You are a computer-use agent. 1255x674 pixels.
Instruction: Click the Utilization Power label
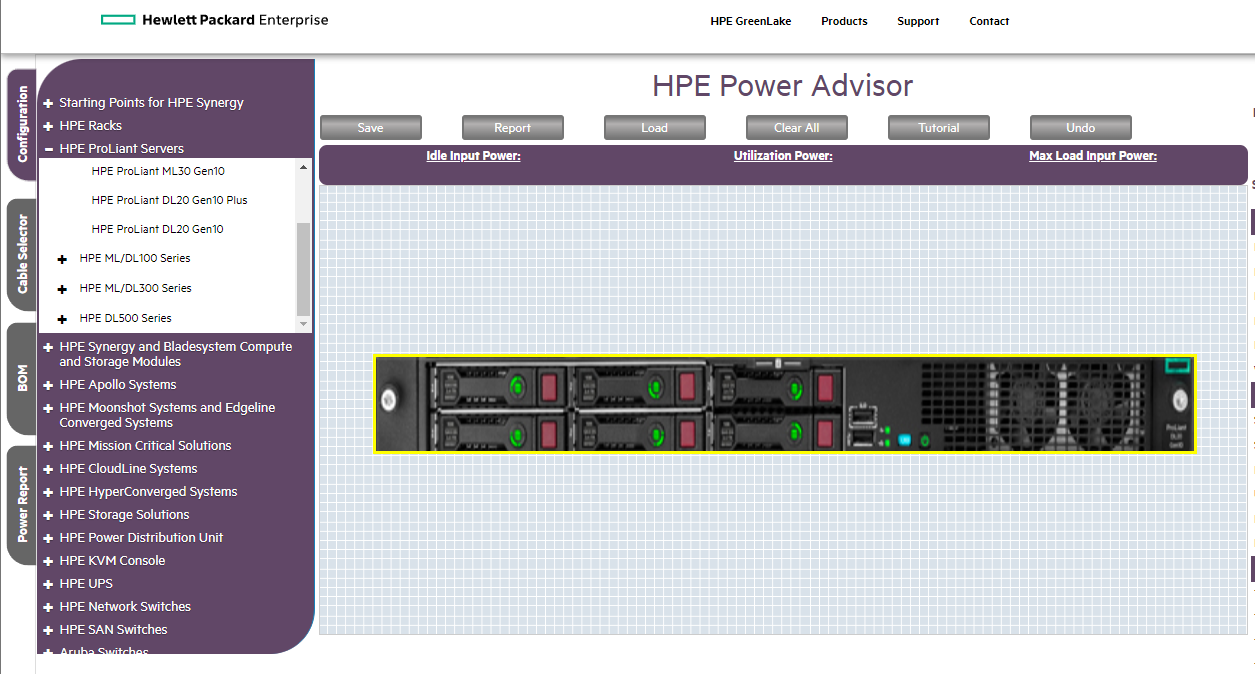click(x=783, y=156)
